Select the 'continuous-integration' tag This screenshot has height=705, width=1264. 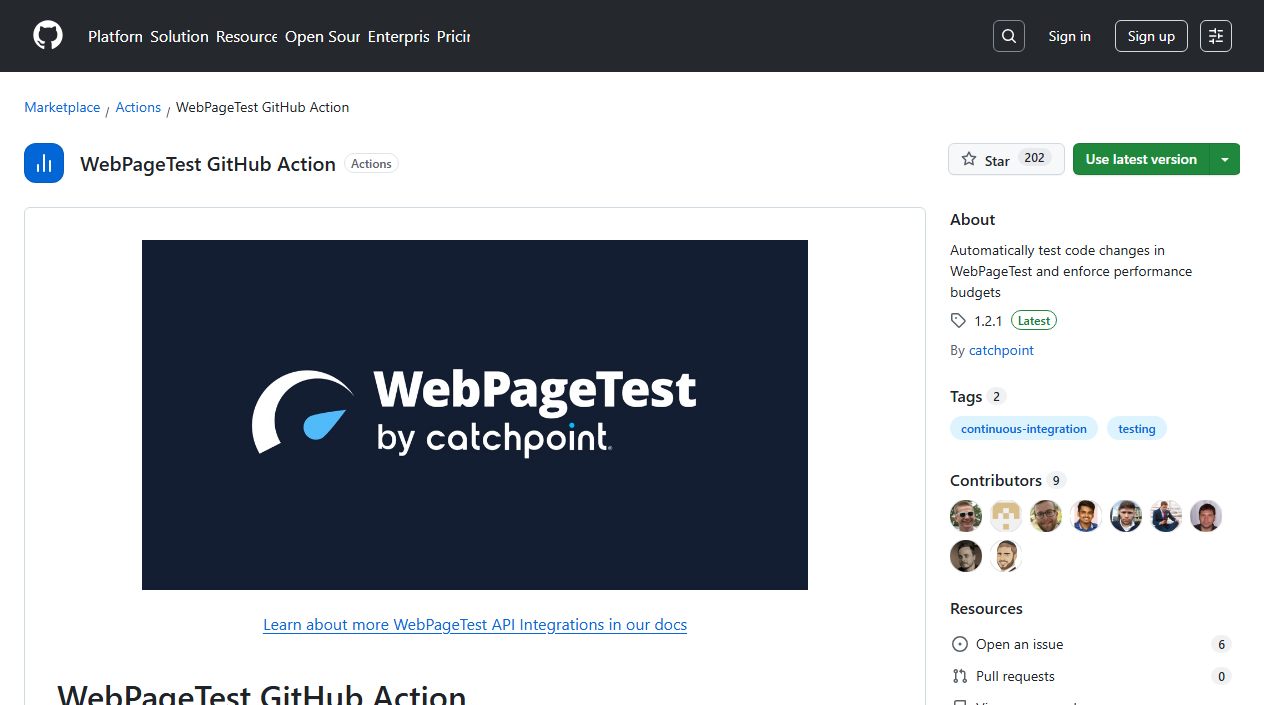pyautogui.click(x=1023, y=428)
